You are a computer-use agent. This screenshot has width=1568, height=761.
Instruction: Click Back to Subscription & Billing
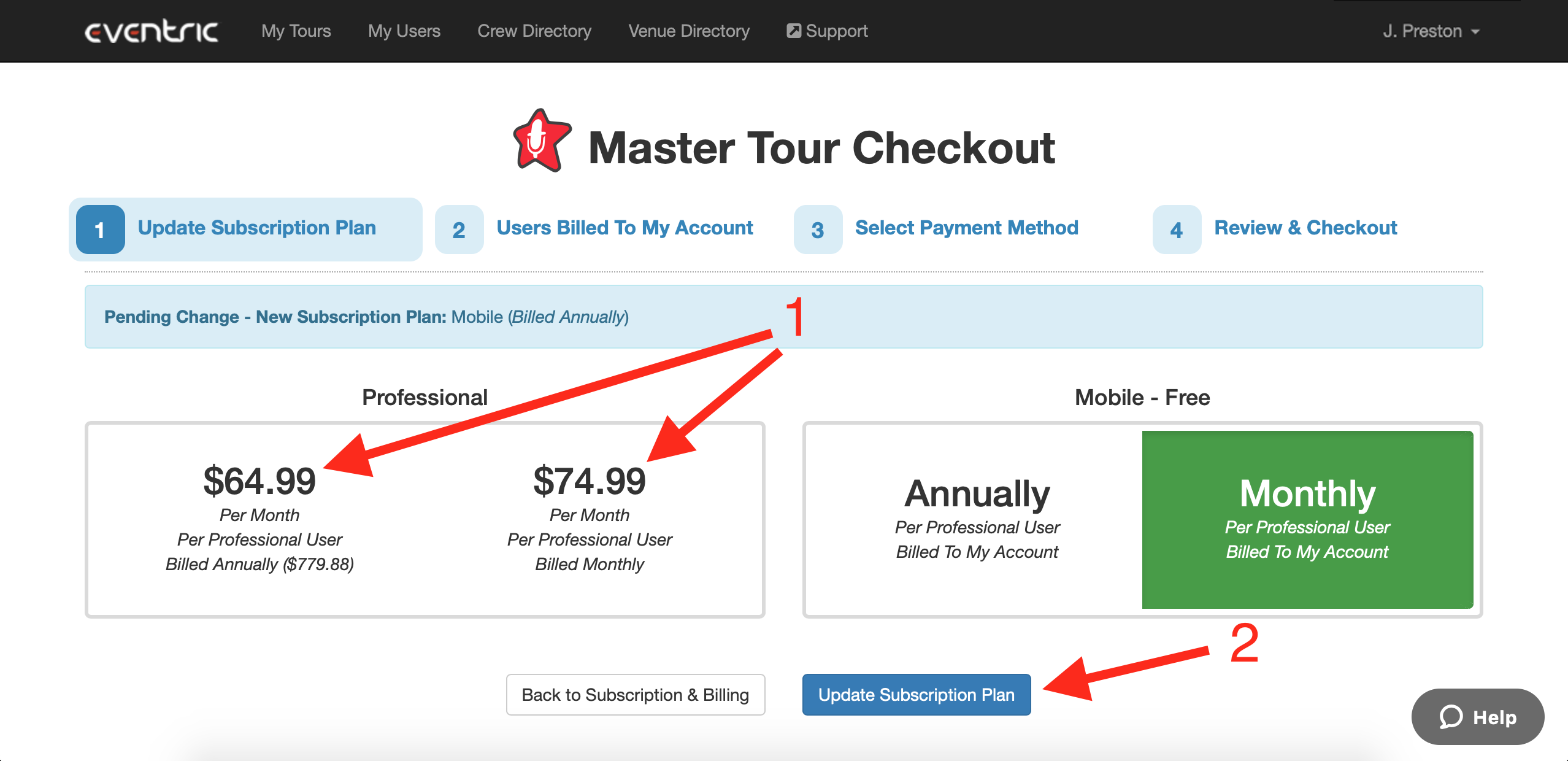pos(636,695)
